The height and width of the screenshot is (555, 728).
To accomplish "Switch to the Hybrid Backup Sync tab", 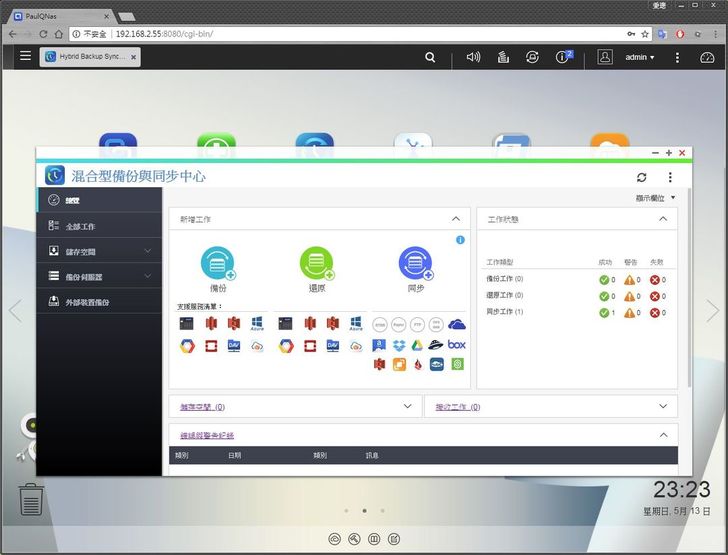I will (89, 57).
